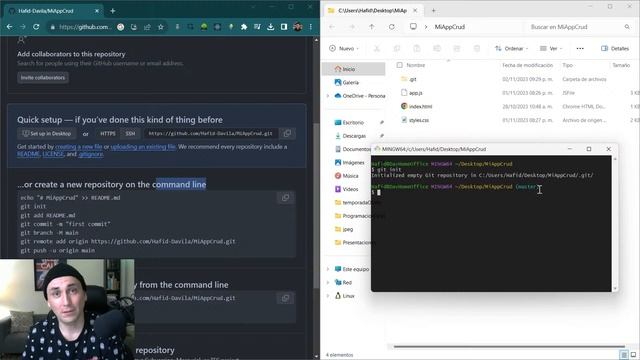This screenshot has width=640, height=360.
Task: Open the LICENSE link
Action: coord(53,154)
